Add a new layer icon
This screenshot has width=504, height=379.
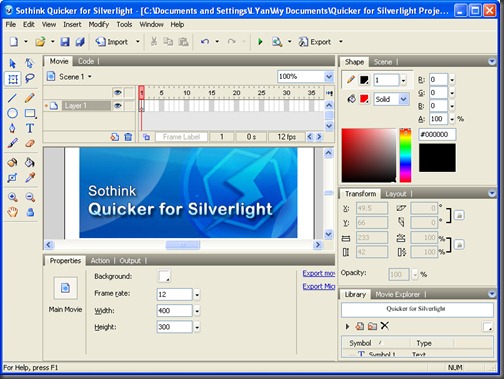click(115, 137)
